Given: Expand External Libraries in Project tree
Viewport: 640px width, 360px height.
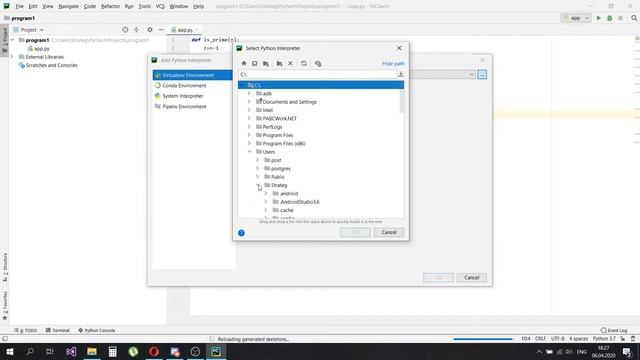Looking at the screenshot, I should [12, 57].
